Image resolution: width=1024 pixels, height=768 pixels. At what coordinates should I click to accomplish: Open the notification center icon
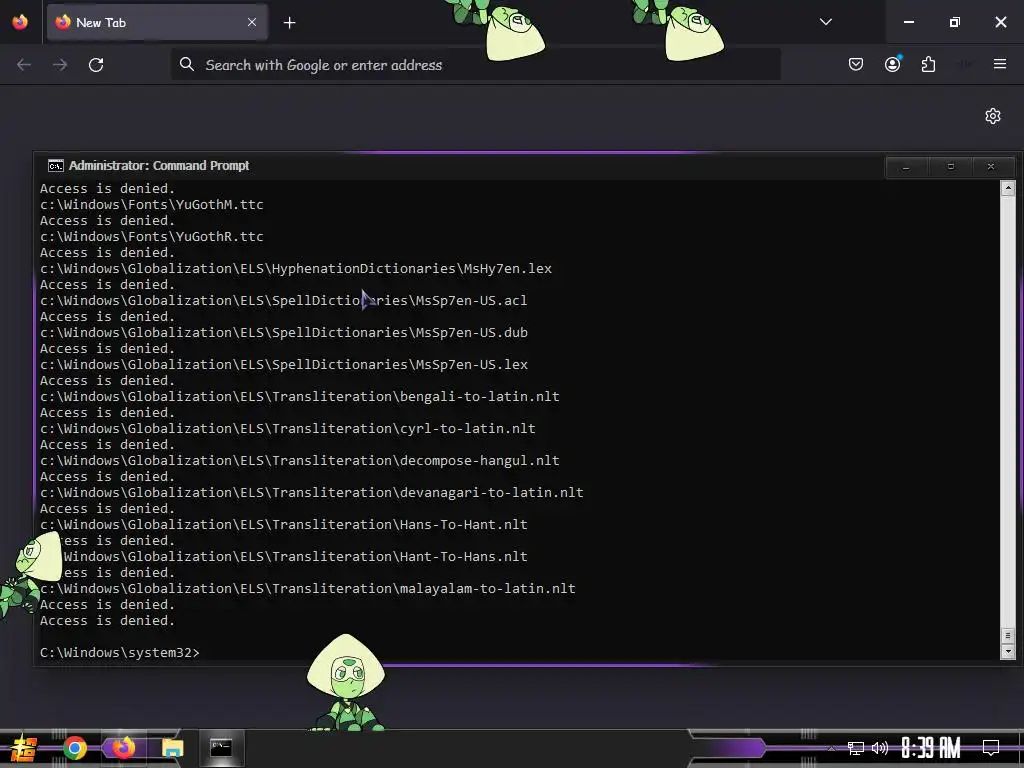click(991, 748)
